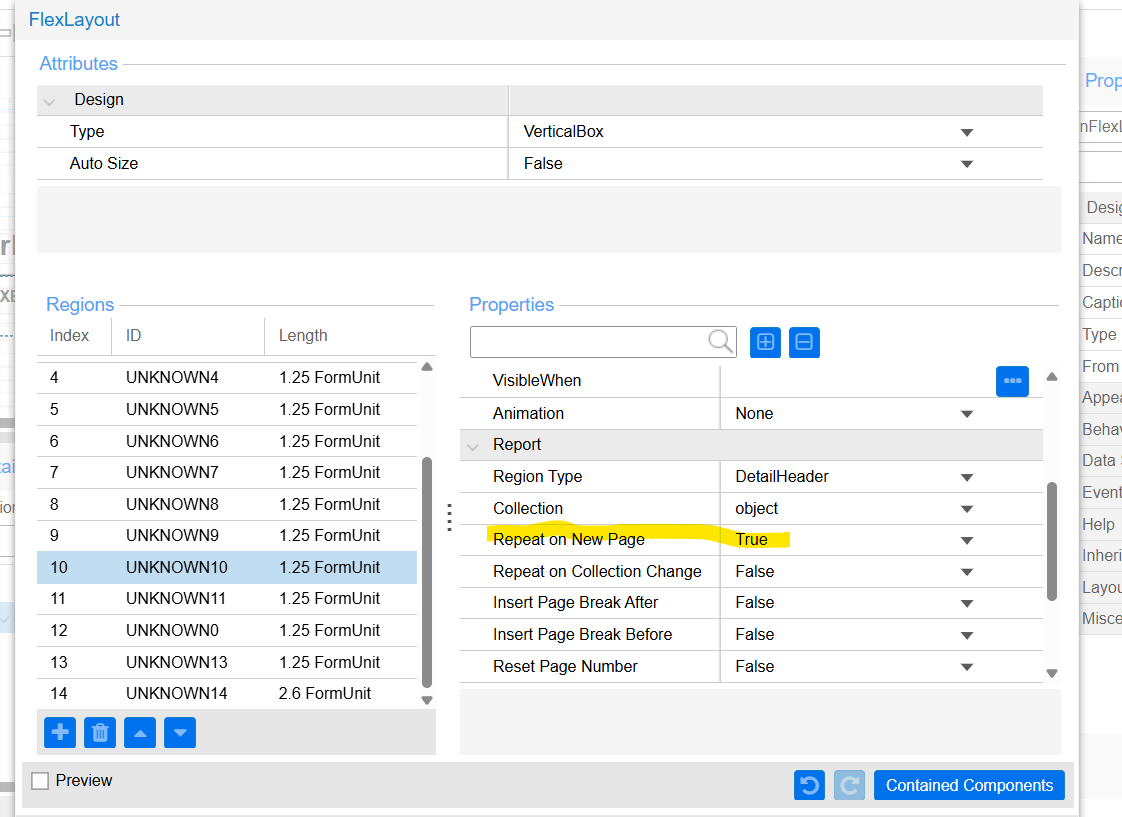Click the Help category in right panel

[x=1098, y=524]
